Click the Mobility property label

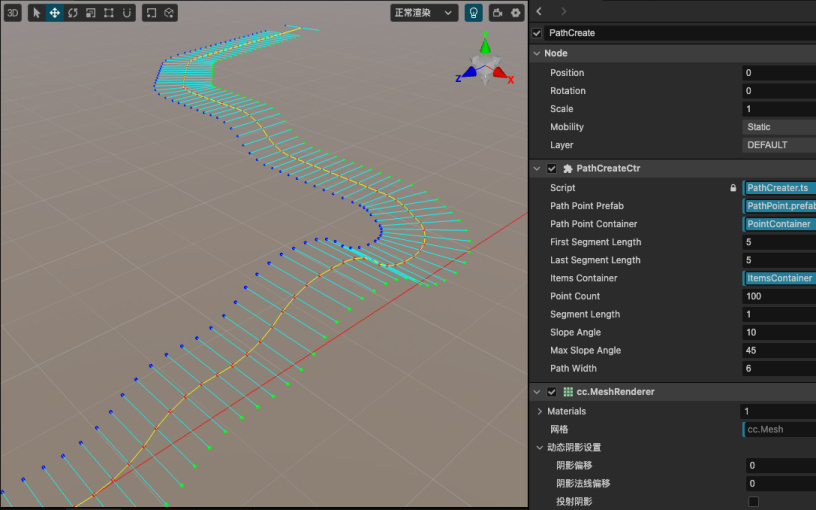pos(567,127)
